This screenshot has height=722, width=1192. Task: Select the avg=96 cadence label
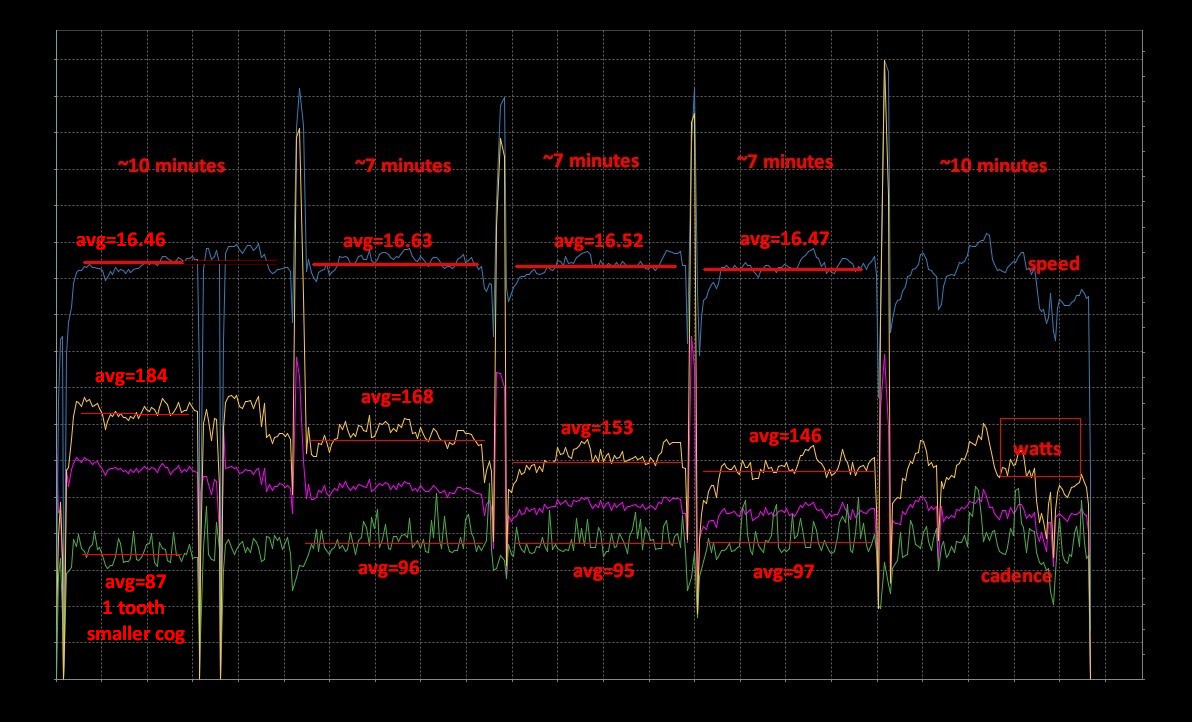(x=389, y=567)
